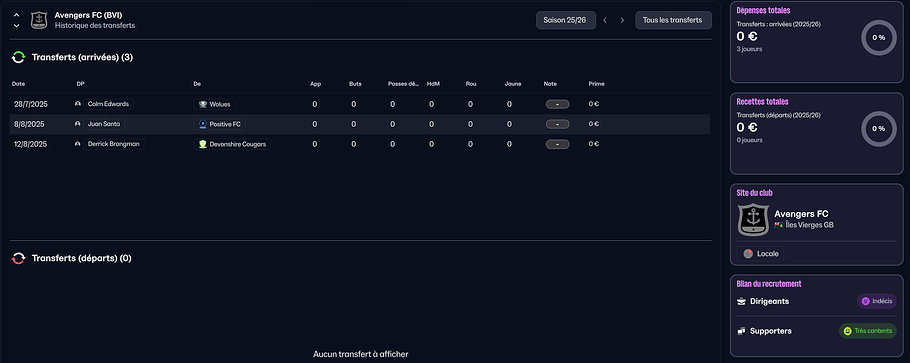Click the red departures transfers icon
The width and height of the screenshot is (910, 363).
coord(19,258)
